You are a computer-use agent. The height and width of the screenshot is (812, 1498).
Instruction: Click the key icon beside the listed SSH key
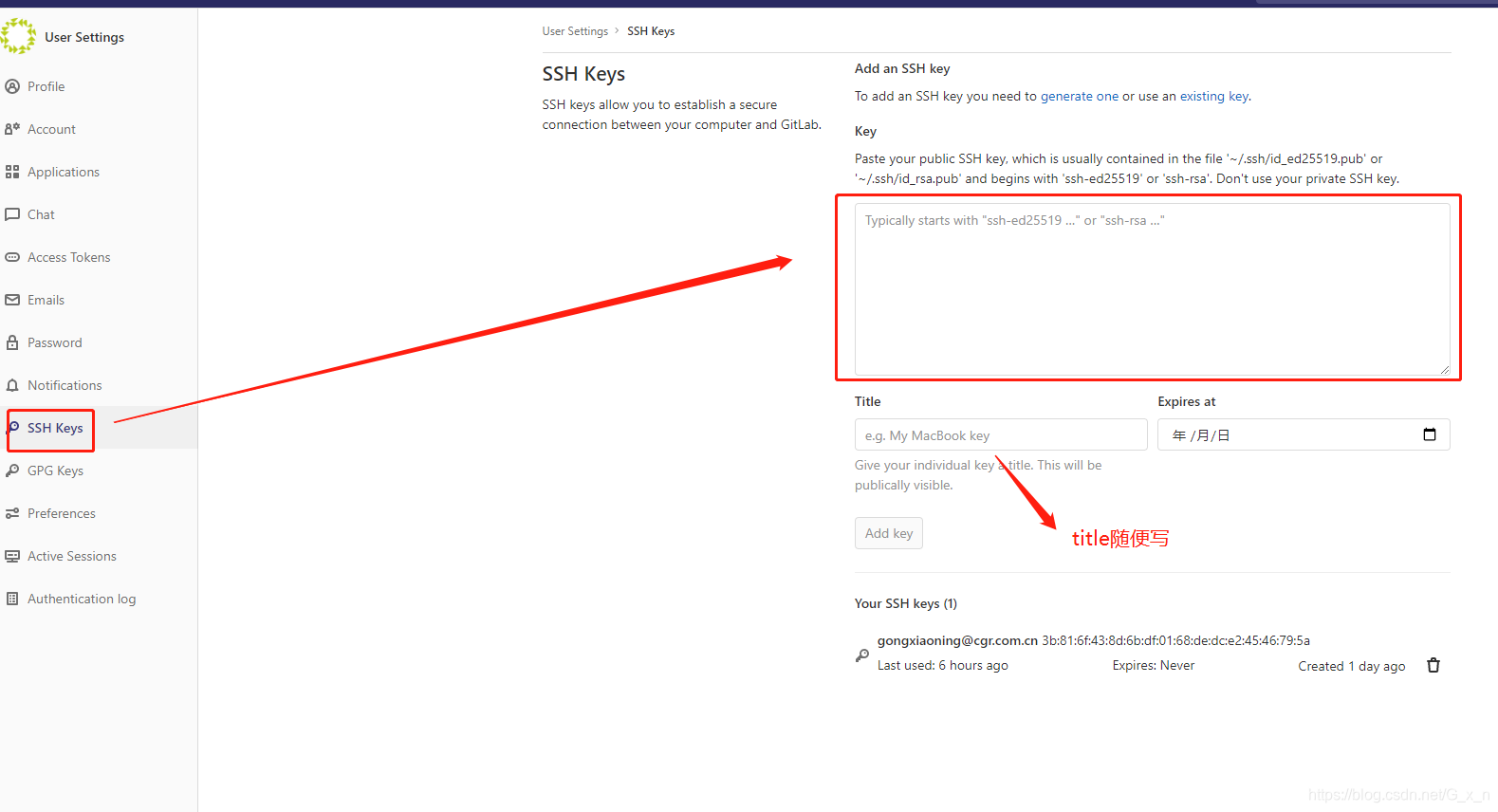(862, 655)
